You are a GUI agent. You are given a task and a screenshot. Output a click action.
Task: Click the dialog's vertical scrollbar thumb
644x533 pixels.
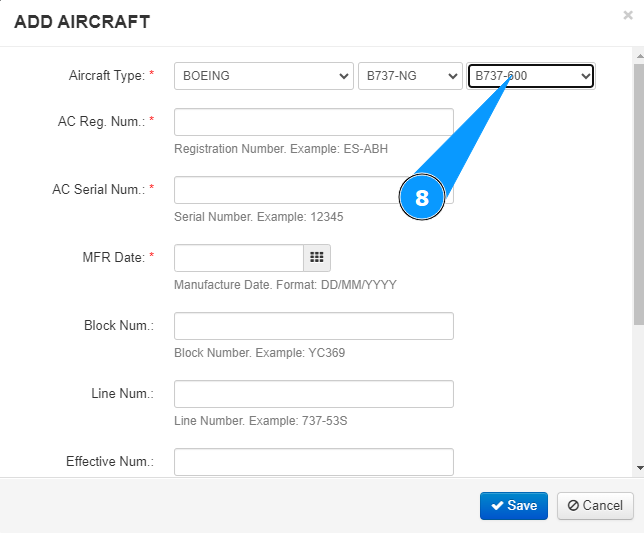coord(639,190)
